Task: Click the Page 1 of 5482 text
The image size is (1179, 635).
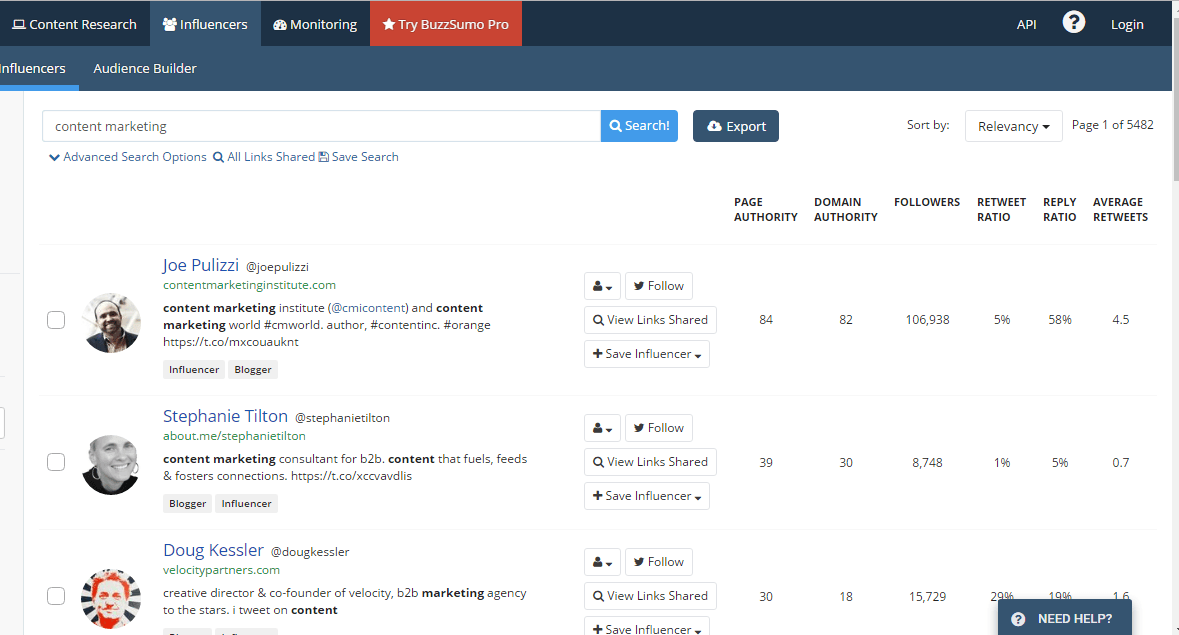Action: (x=1112, y=125)
